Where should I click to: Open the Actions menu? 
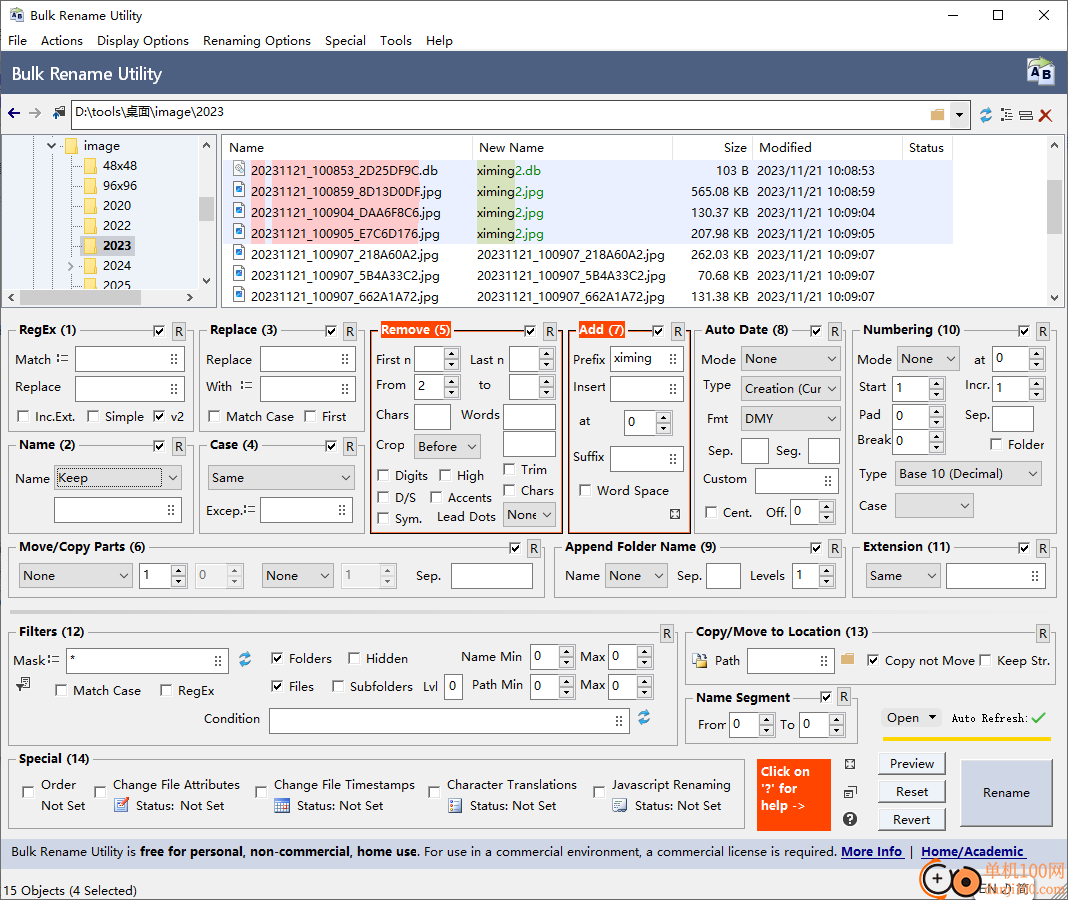pyautogui.click(x=61, y=40)
